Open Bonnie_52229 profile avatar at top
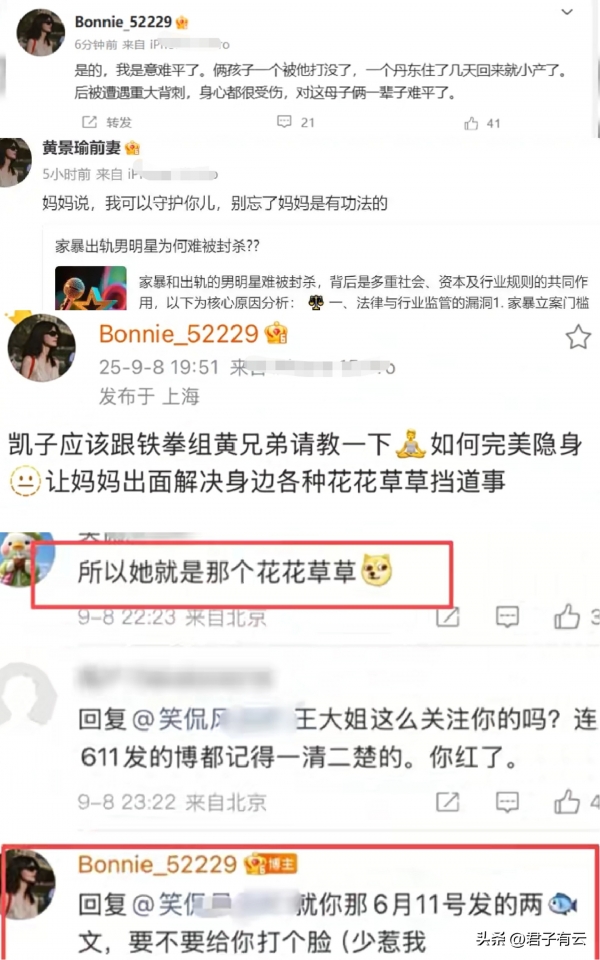Viewport: 600px width, 960px height. pyautogui.click(x=41, y=33)
